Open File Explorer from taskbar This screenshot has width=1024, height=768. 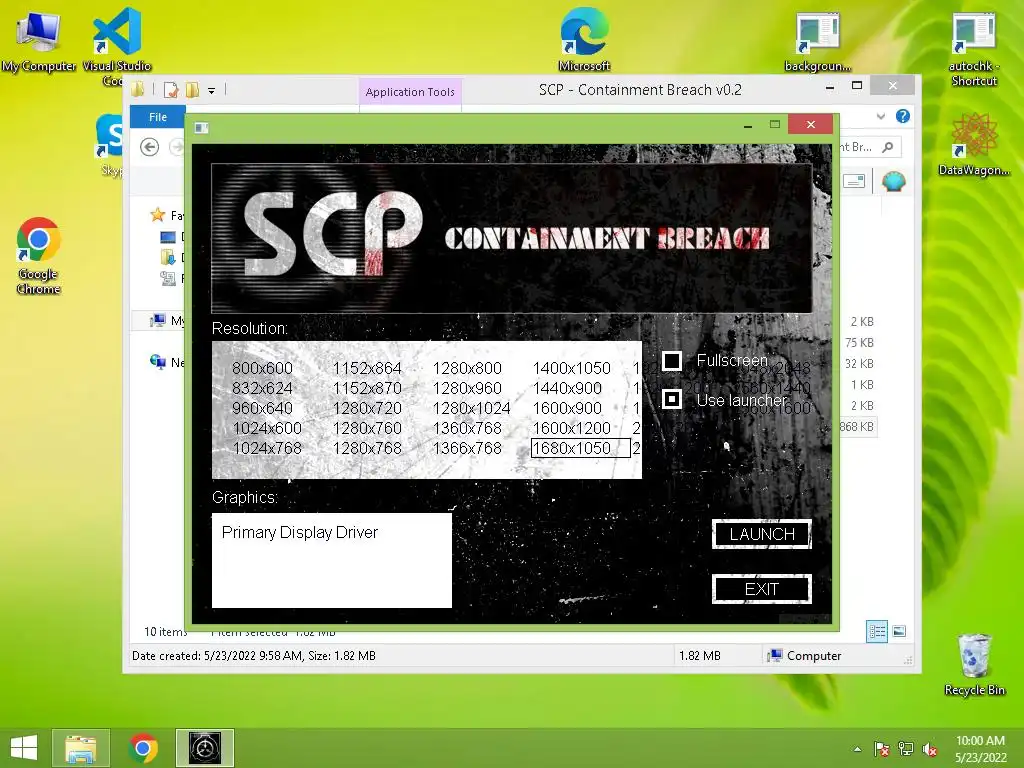click(x=81, y=748)
